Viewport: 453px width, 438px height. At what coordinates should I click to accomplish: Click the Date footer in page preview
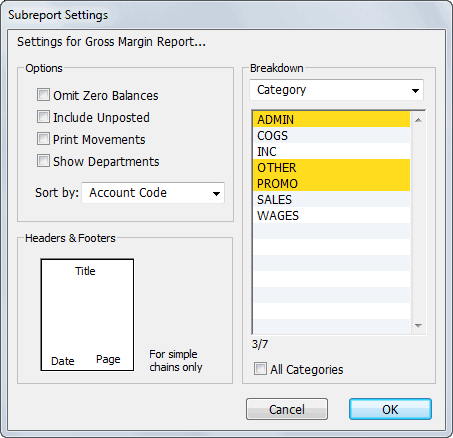(63, 361)
